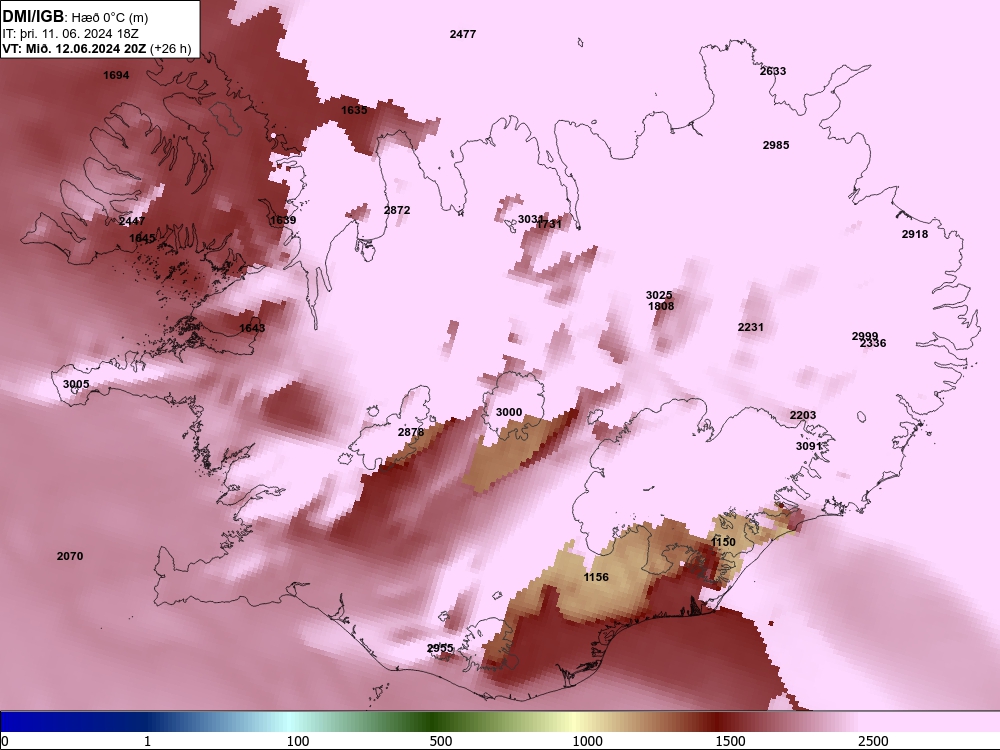Select the 2500 legend tick label

tap(874, 741)
